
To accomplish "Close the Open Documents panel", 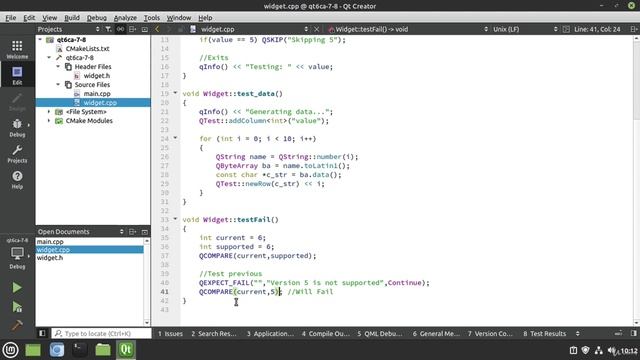I will coord(144,231).
